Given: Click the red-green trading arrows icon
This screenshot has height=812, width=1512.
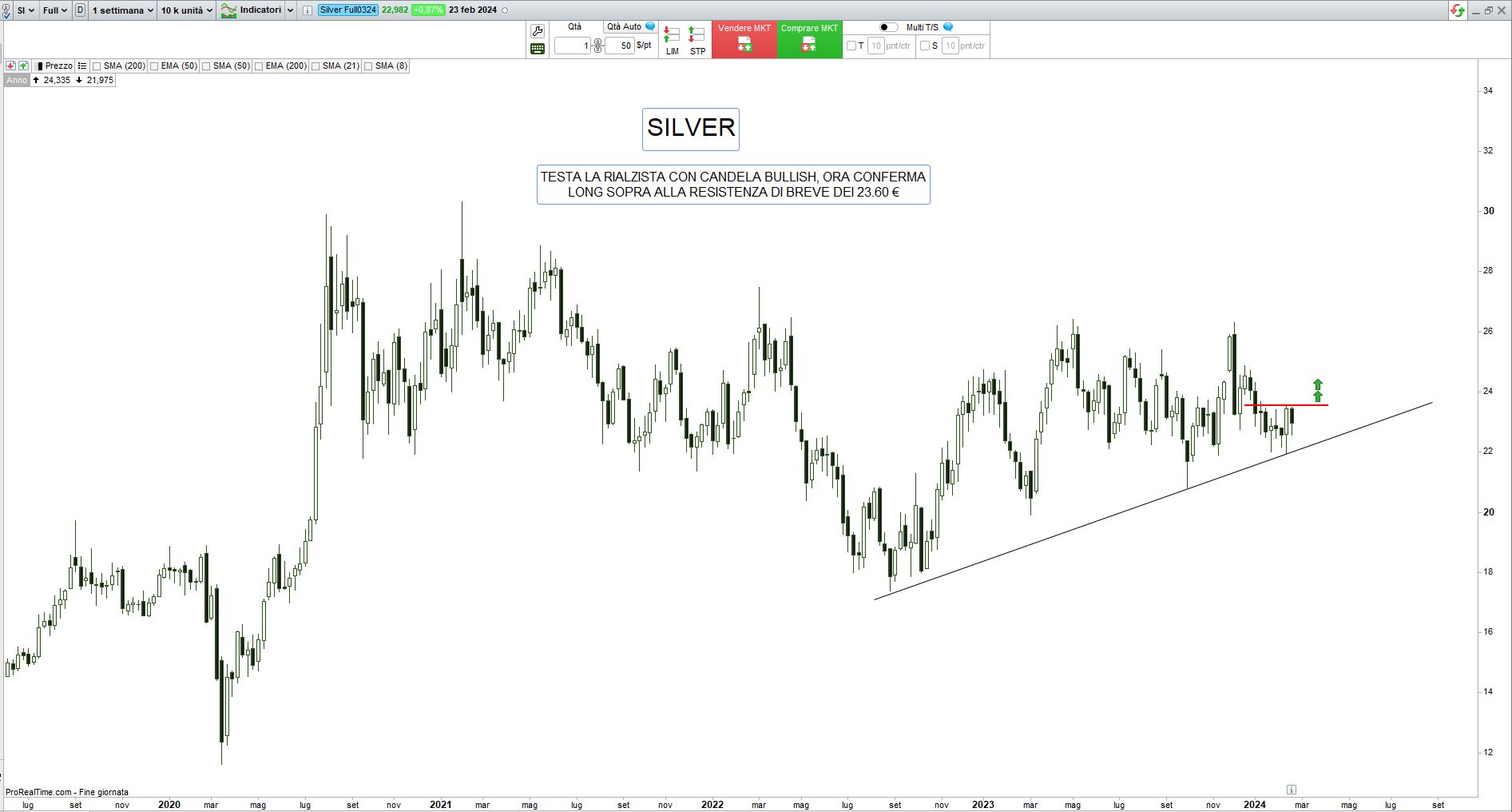Looking at the screenshot, I should (x=1458, y=10).
